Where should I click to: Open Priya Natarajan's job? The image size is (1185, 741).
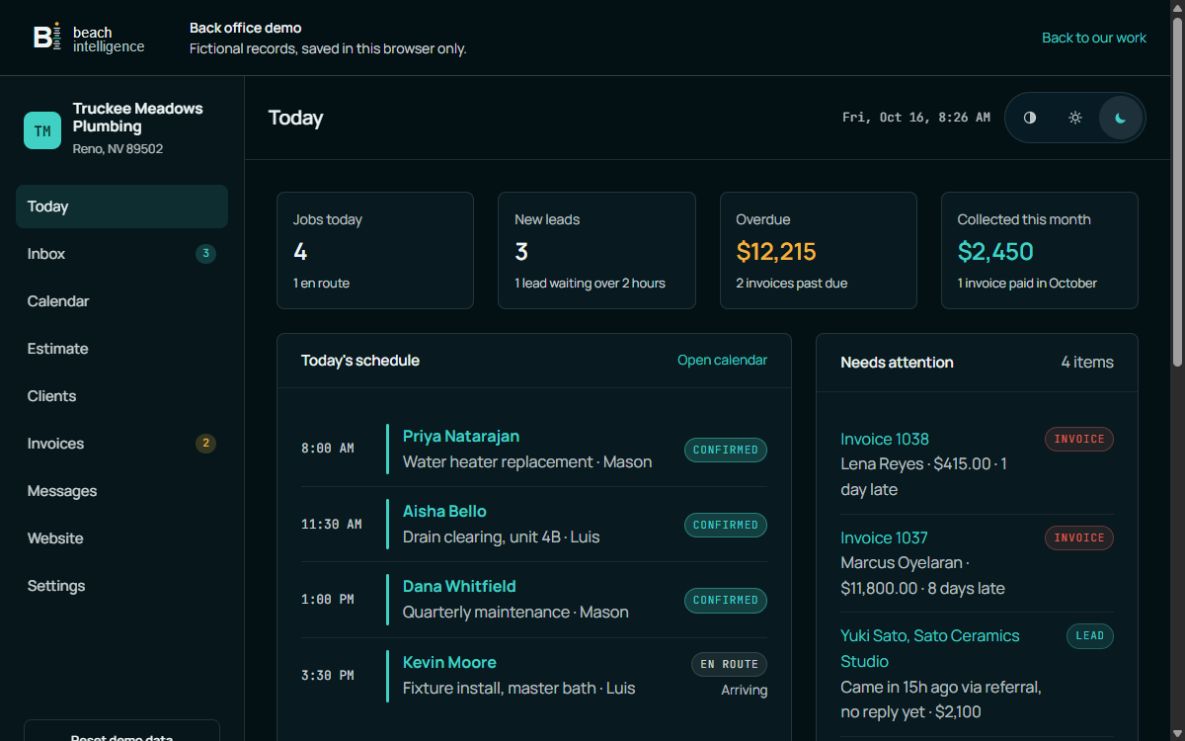pyautogui.click(x=460, y=436)
